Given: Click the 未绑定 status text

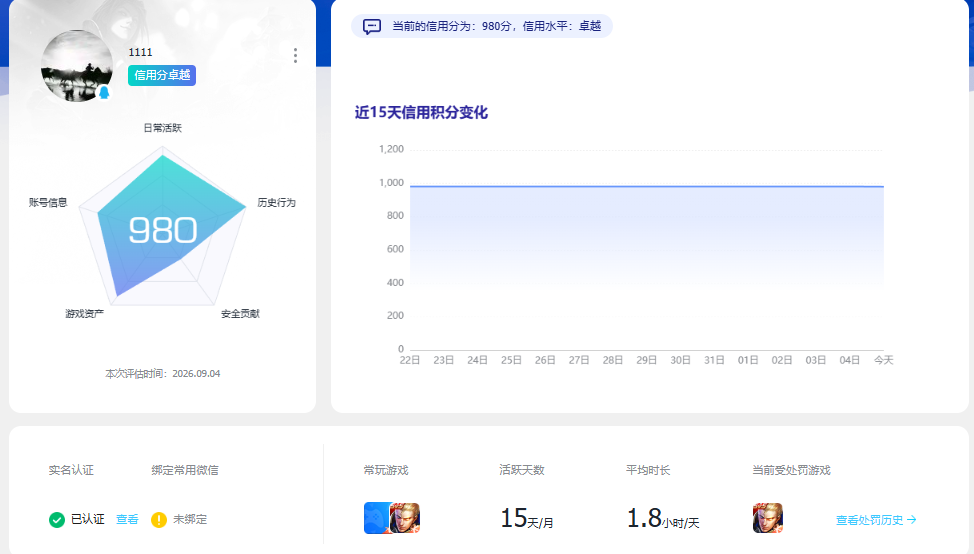Looking at the screenshot, I should tap(190, 519).
